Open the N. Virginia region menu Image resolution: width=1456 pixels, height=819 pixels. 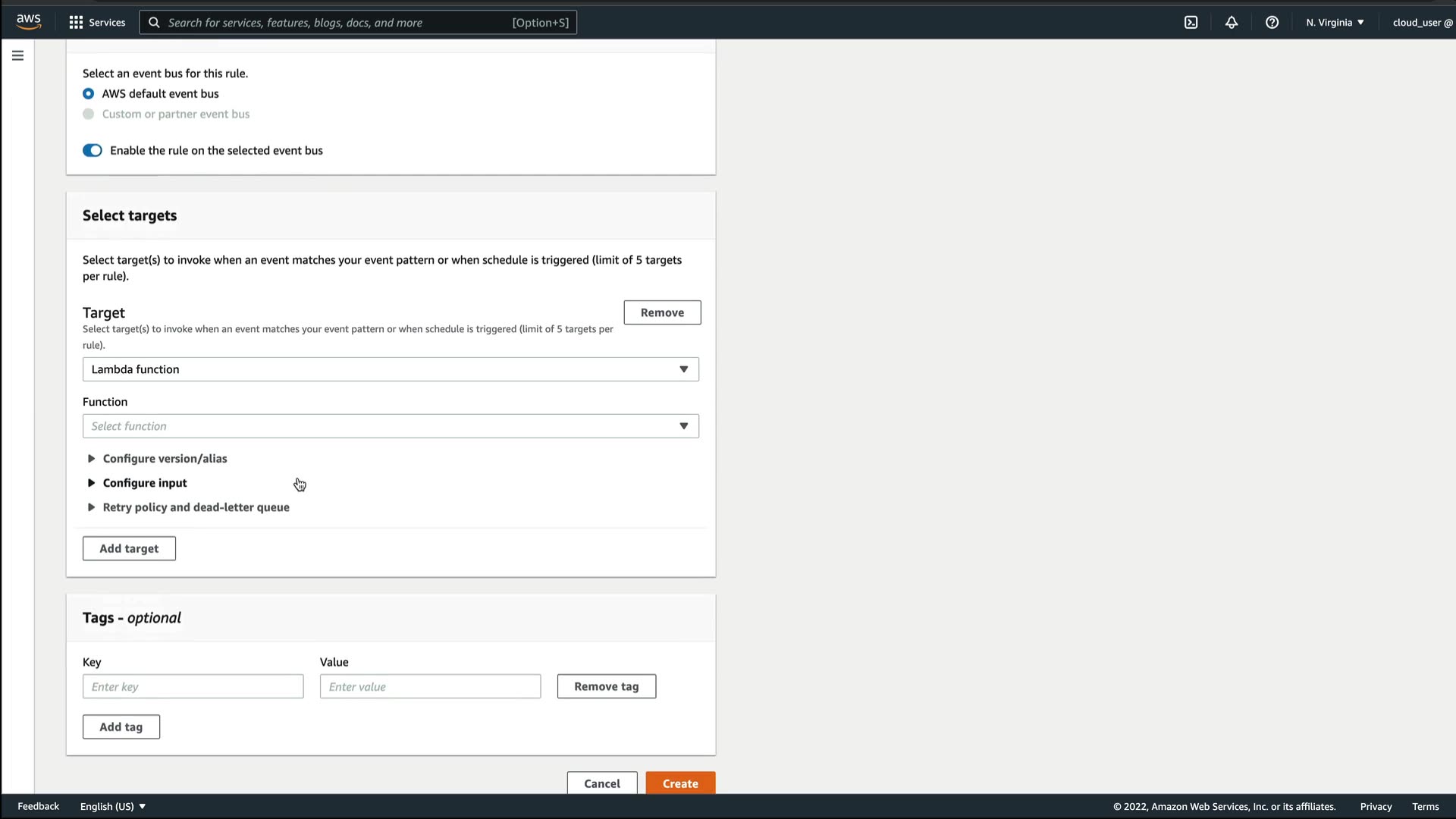(x=1335, y=22)
